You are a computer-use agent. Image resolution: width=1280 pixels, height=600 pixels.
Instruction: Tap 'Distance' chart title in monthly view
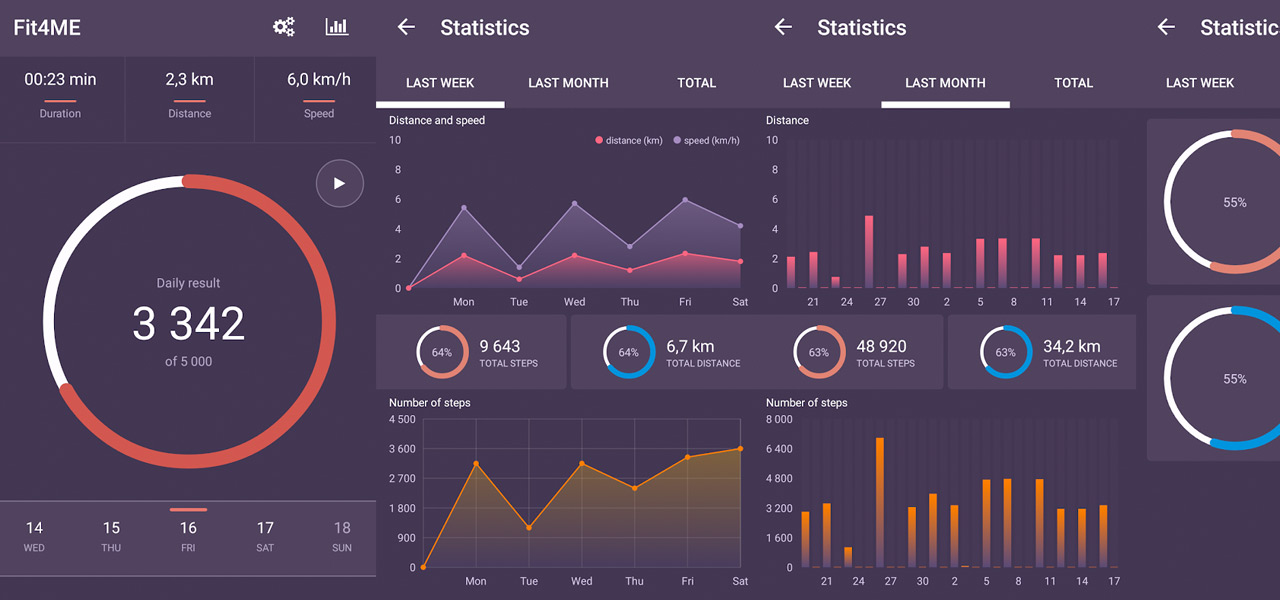tap(787, 120)
